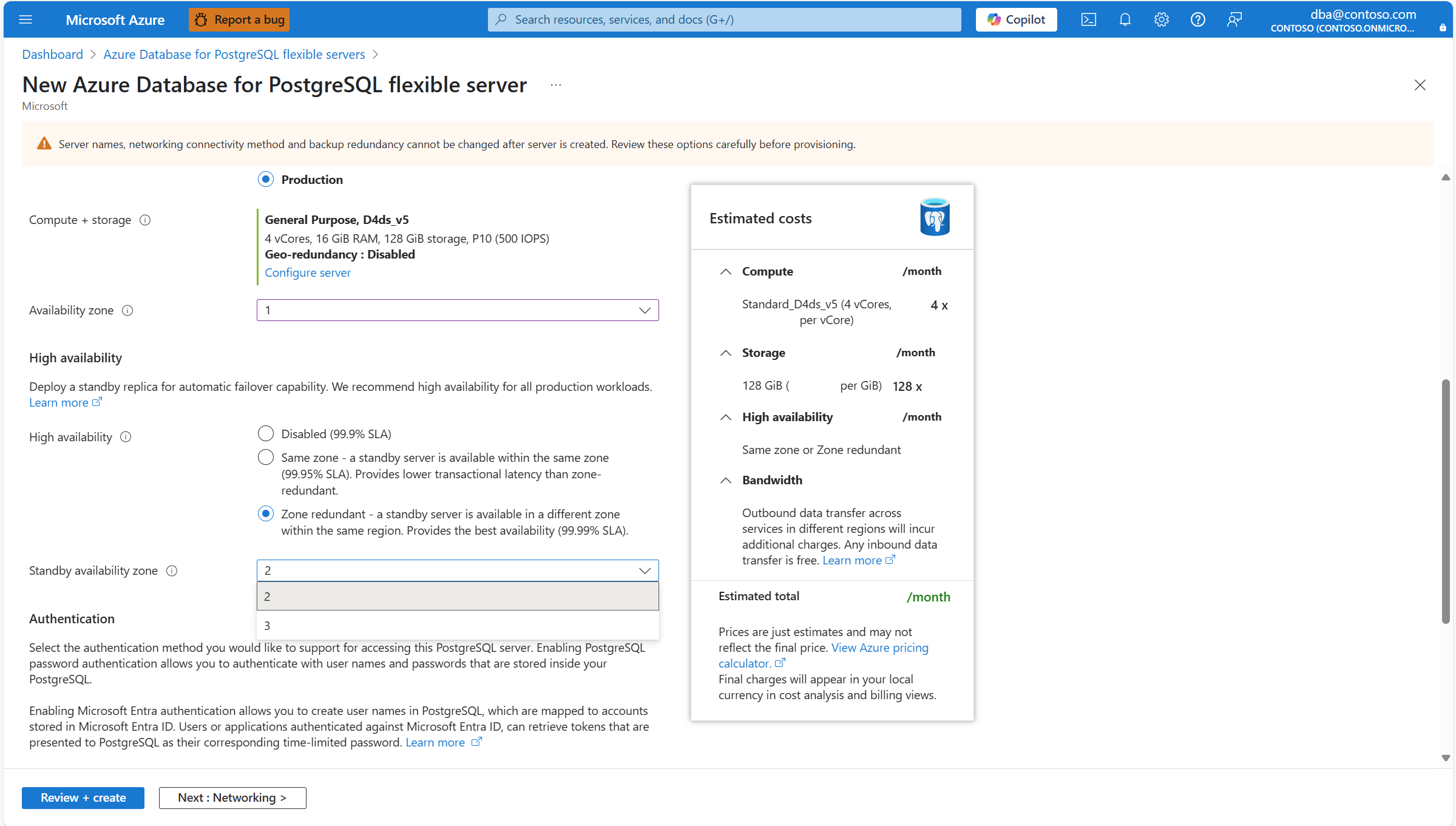Click the Standby availability zone info icon

(x=172, y=571)
